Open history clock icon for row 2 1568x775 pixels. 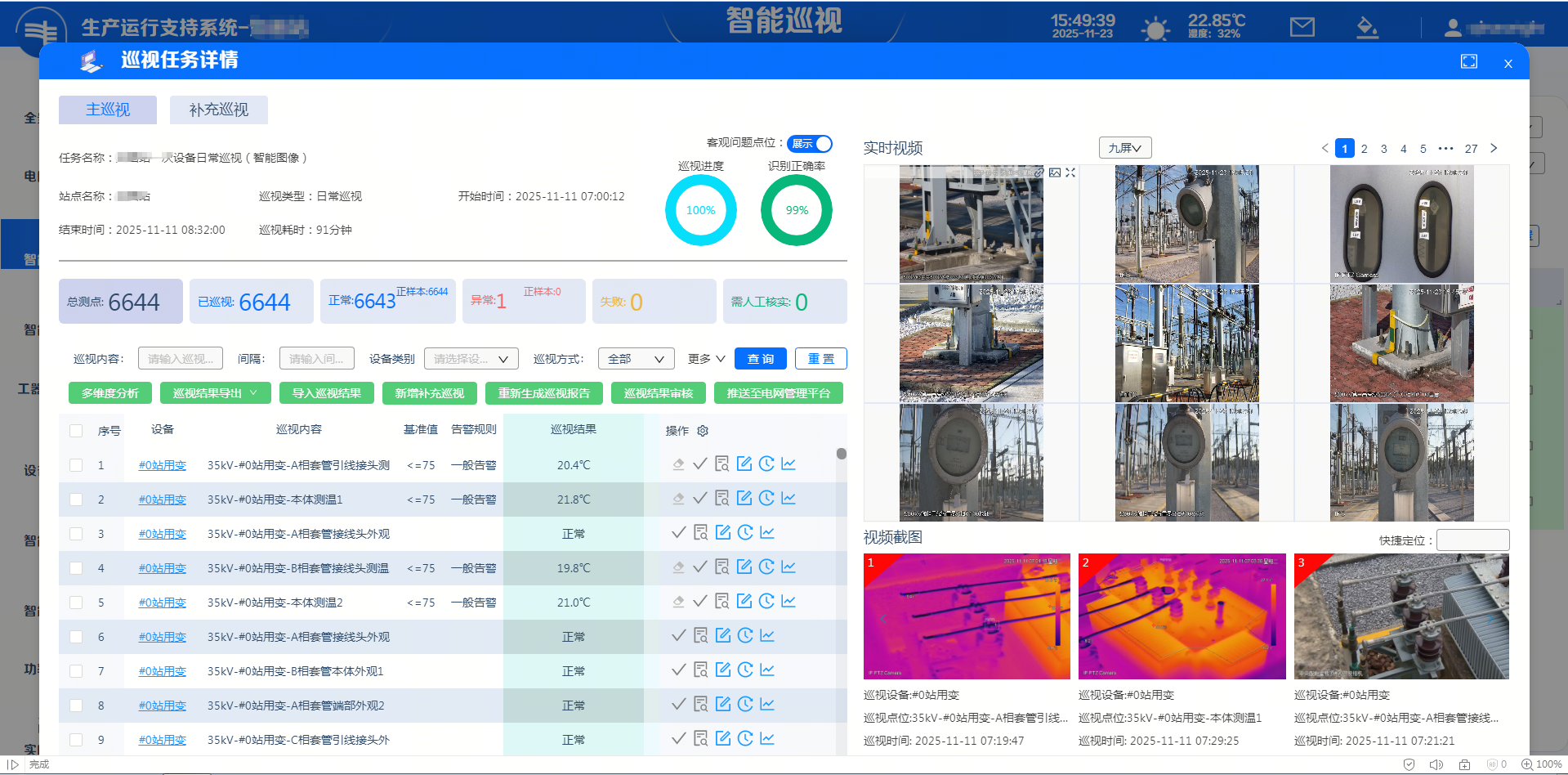point(766,499)
